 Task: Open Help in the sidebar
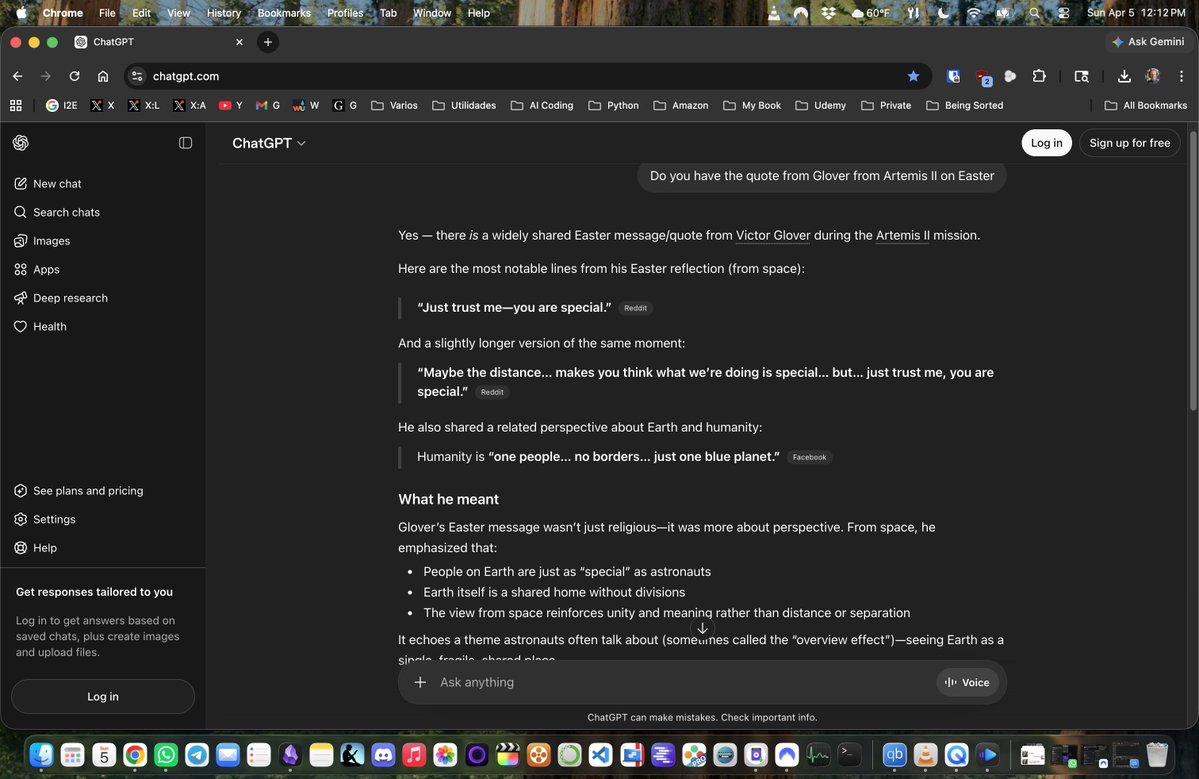click(x=102, y=547)
